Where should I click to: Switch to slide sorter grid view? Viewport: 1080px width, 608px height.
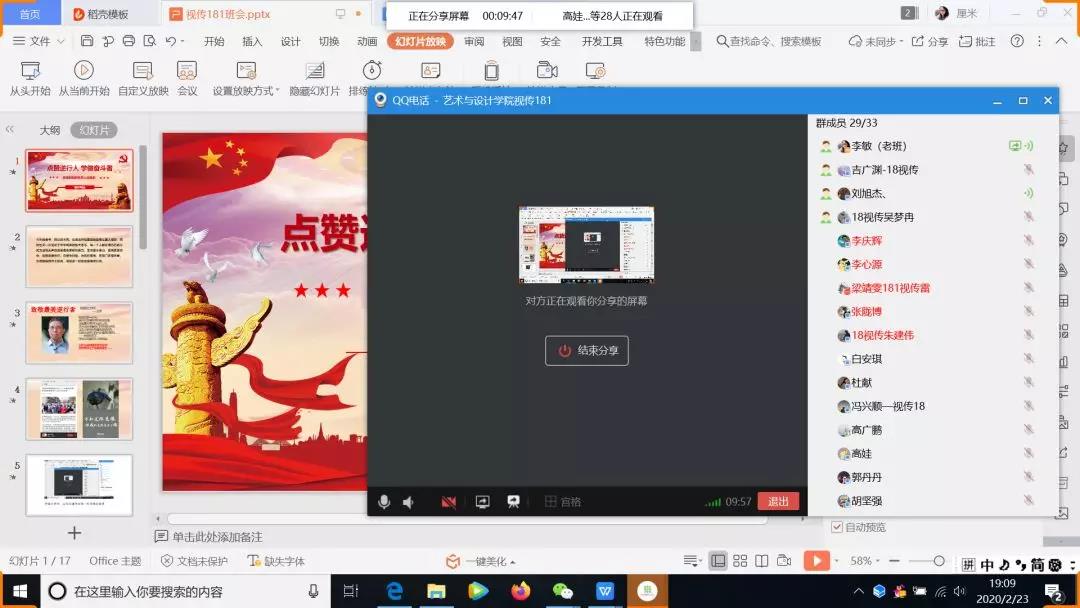click(740, 561)
